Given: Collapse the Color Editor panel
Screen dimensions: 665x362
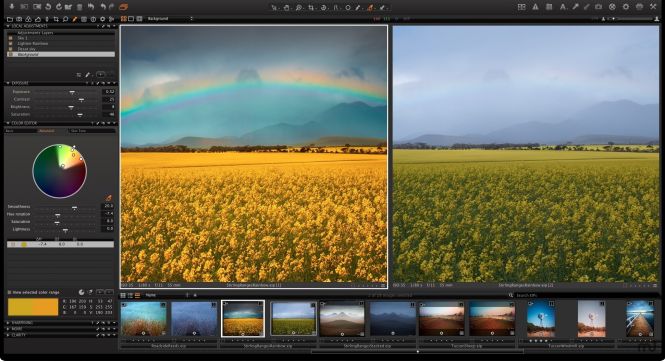Looking at the screenshot, I should (x=8, y=123).
